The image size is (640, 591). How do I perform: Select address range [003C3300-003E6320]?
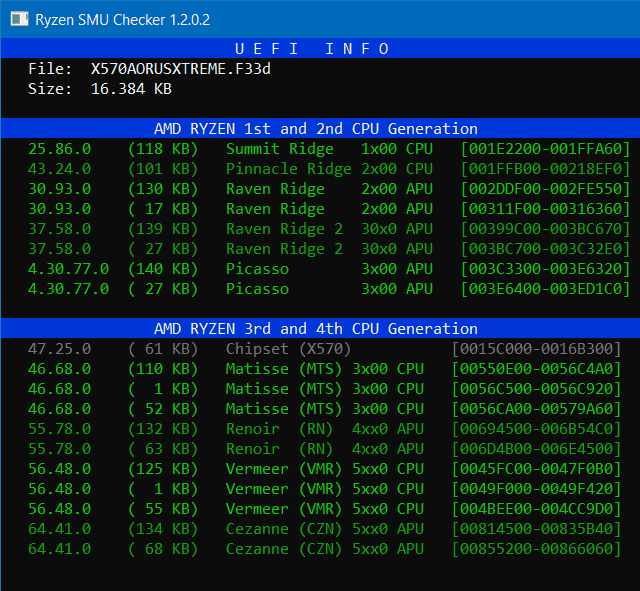pyautogui.click(x=545, y=269)
